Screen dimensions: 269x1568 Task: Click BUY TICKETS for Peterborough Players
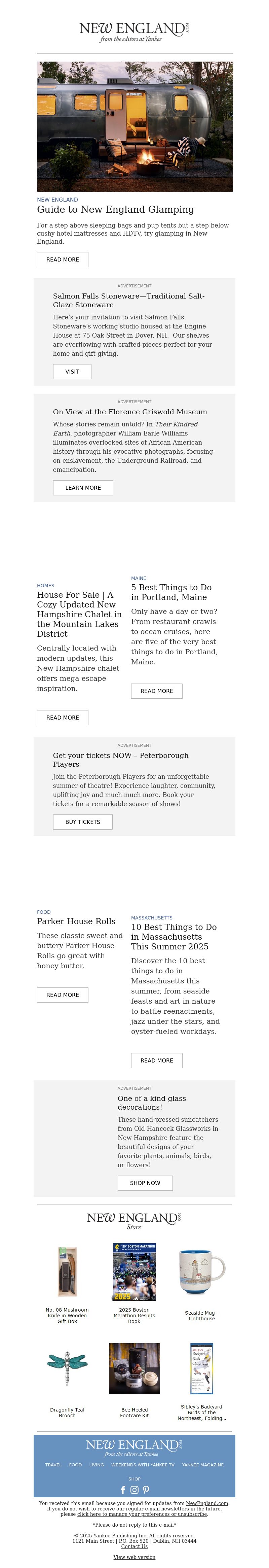tap(83, 822)
